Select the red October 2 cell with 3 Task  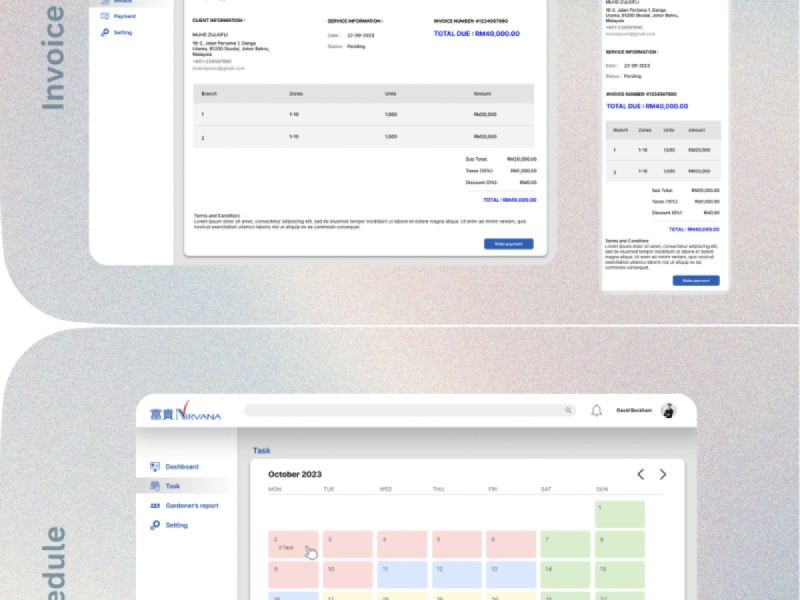293,544
